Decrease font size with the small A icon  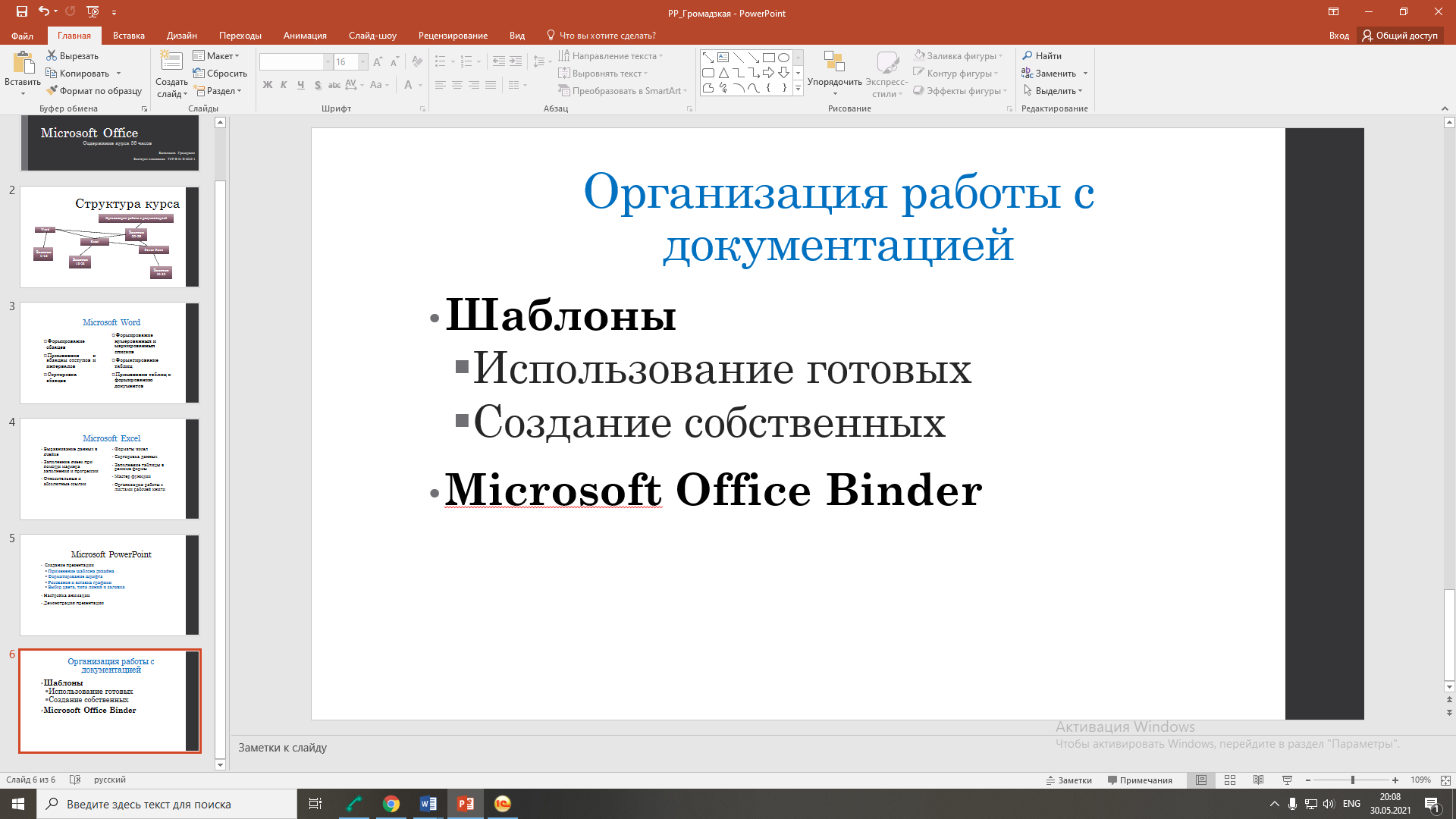click(x=394, y=62)
